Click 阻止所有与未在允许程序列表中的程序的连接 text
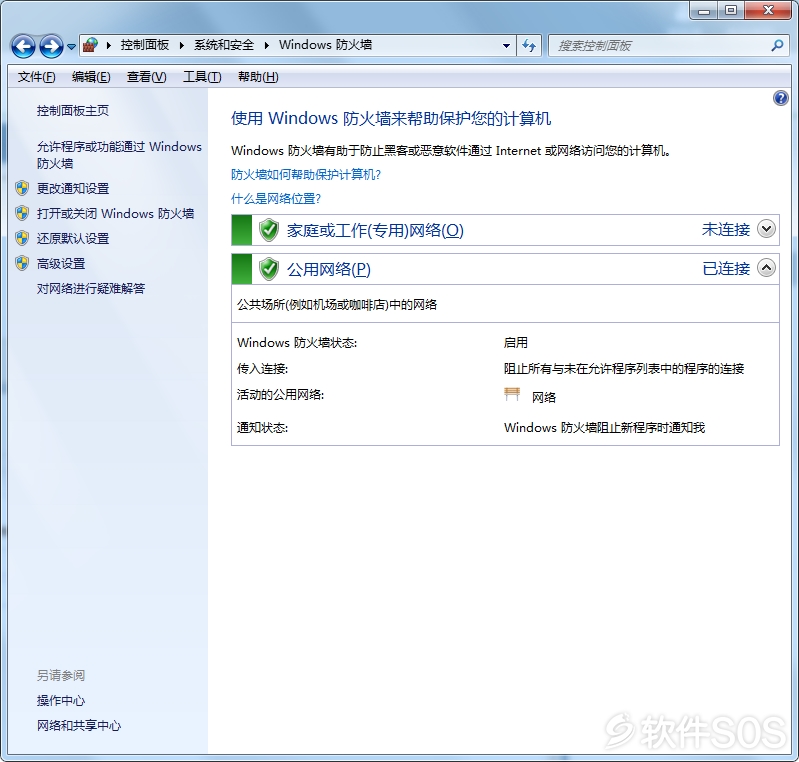The height and width of the screenshot is (762, 799). (624, 369)
